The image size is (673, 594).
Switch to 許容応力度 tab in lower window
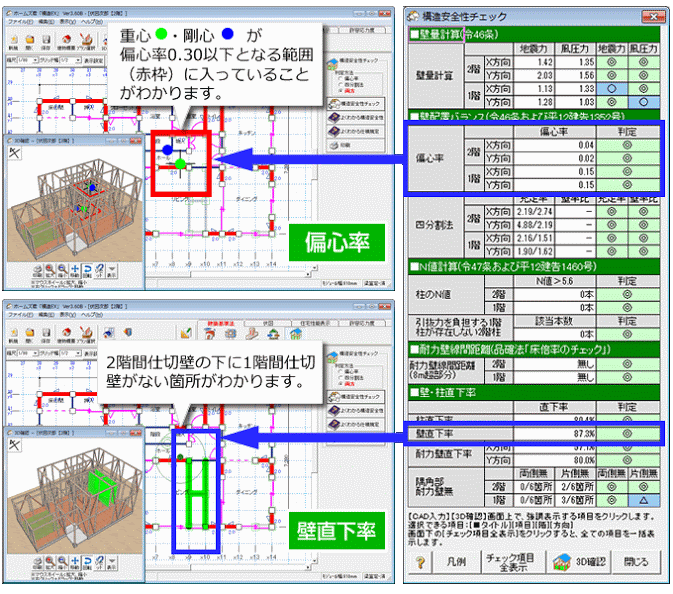tap(361, 323)
